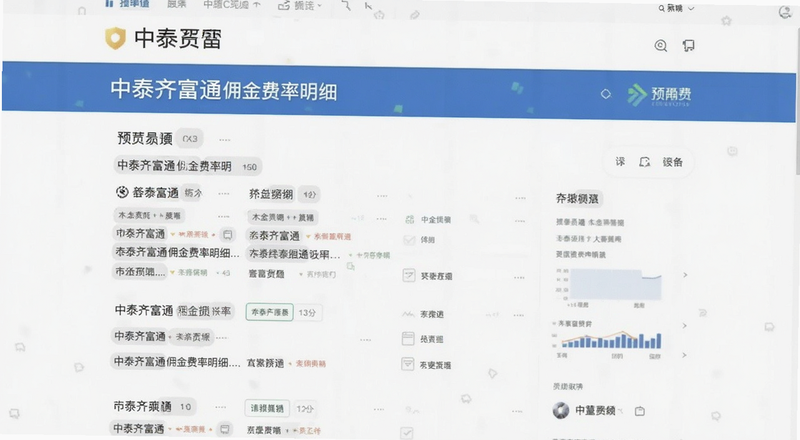Open the orange dropdown after second-column 泰齐富通 pill
Screen dimensions: 800x440
click(x=309, y=236)
